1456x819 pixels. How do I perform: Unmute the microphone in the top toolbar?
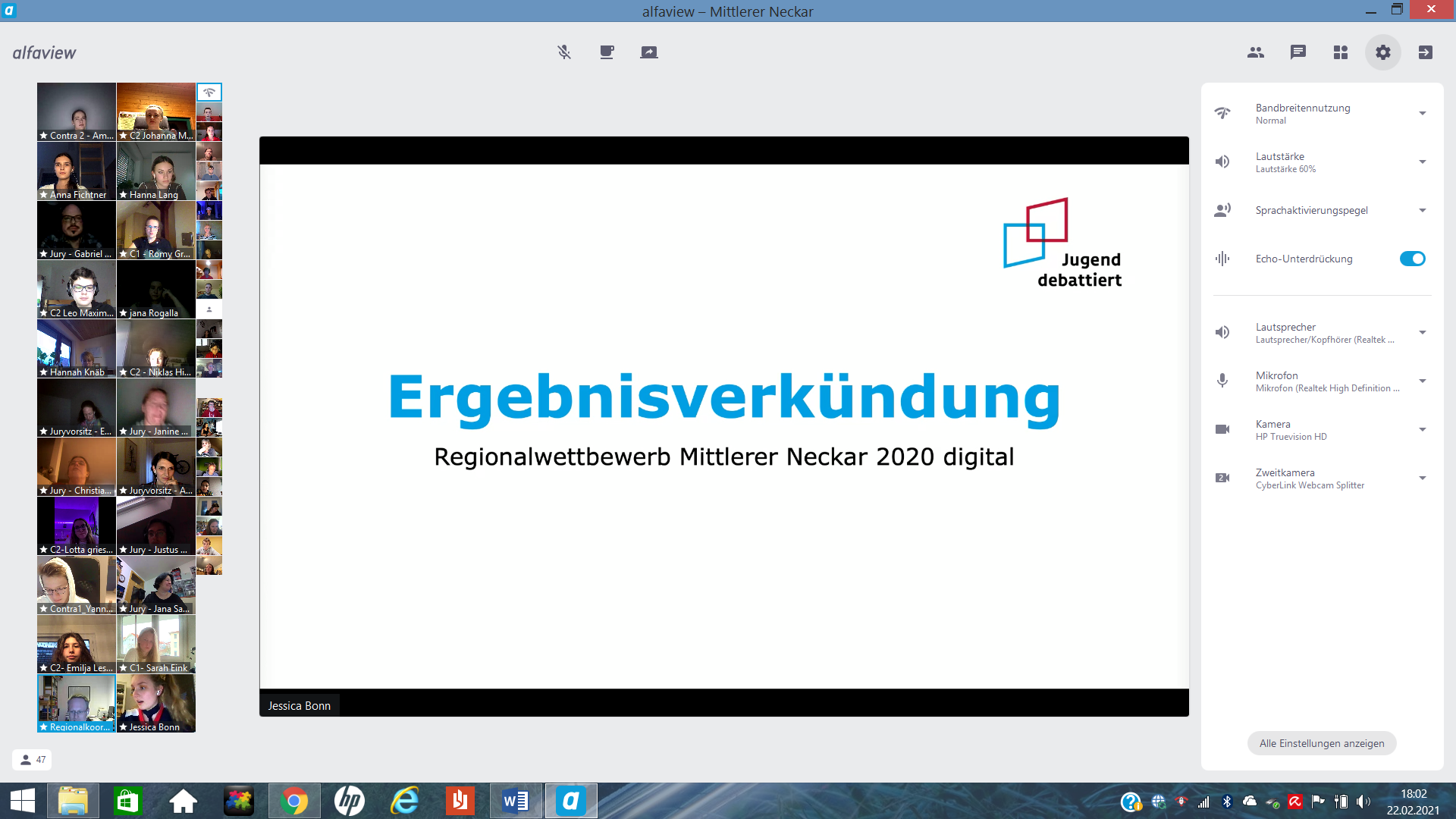point(564,52)
